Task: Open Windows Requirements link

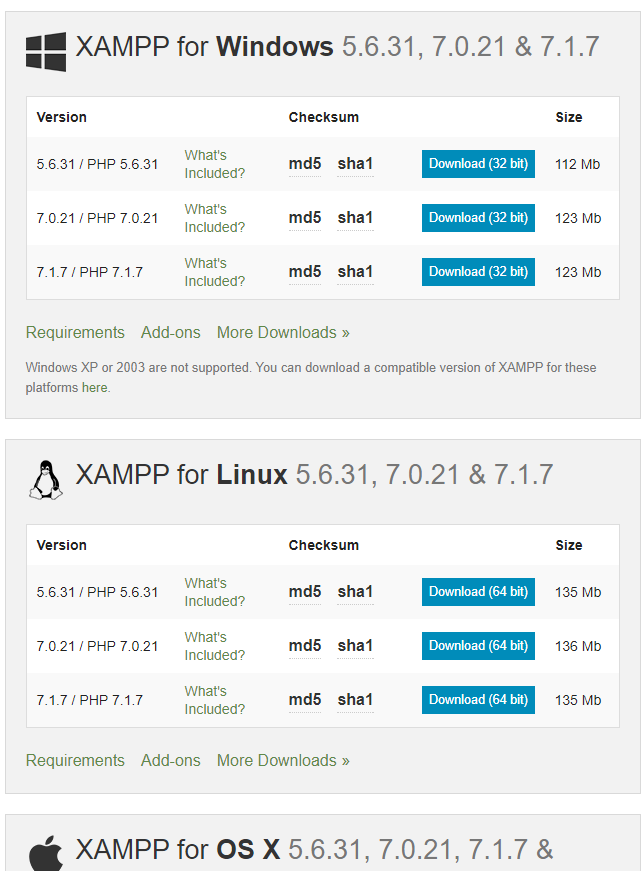Action: (x=75, y=332)
